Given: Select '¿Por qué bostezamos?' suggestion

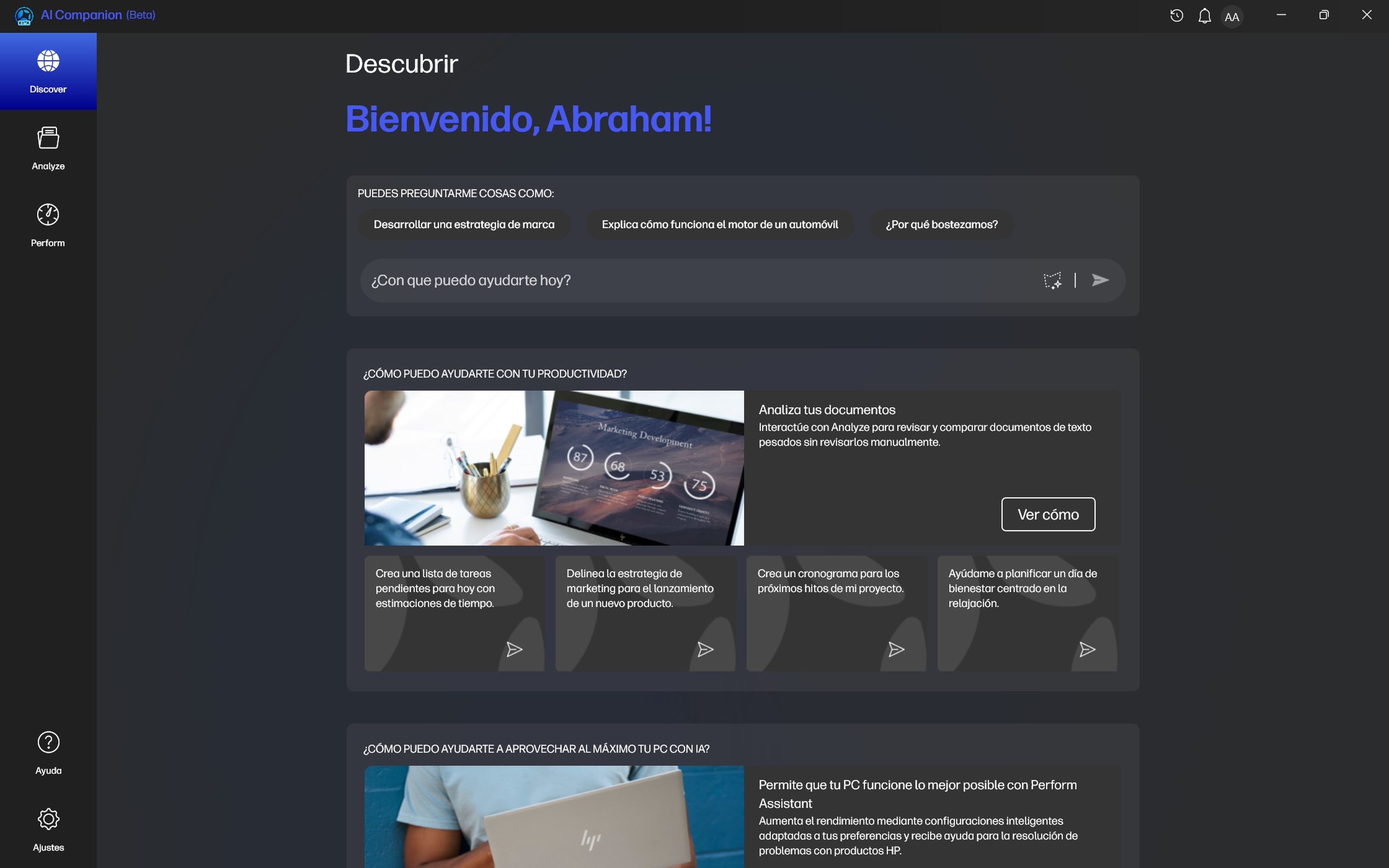Looking at the screenshot, I should click(941, 225).
